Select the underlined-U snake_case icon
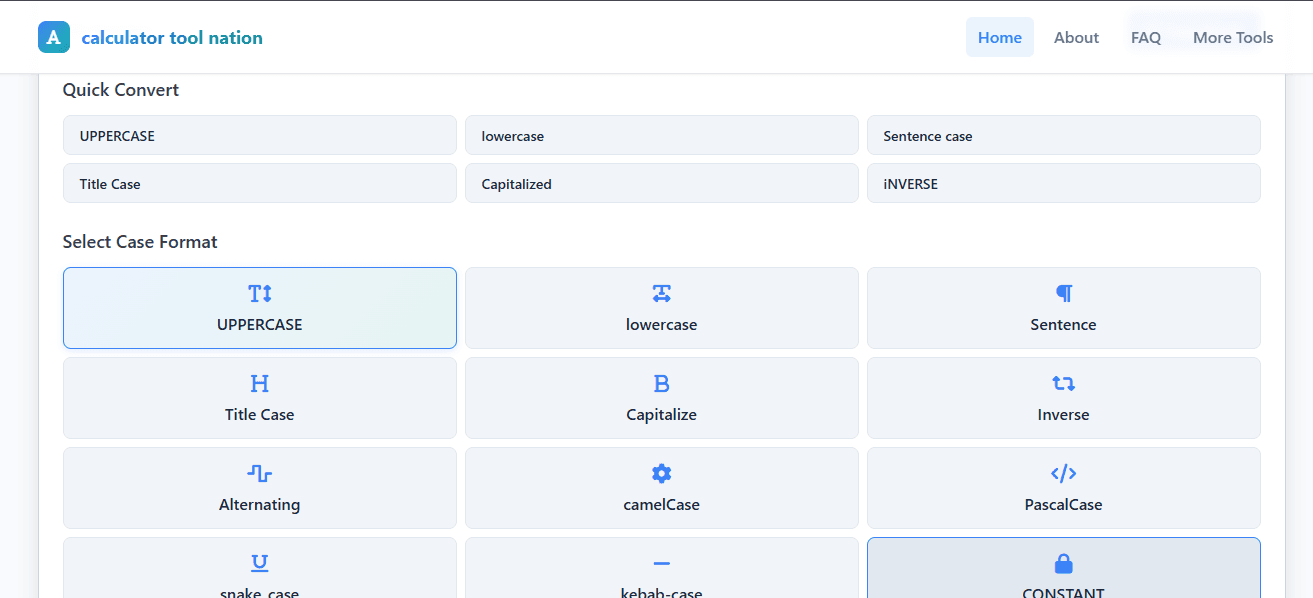The width and height of the screenshot is (1313, 598). tap(259, 563)
